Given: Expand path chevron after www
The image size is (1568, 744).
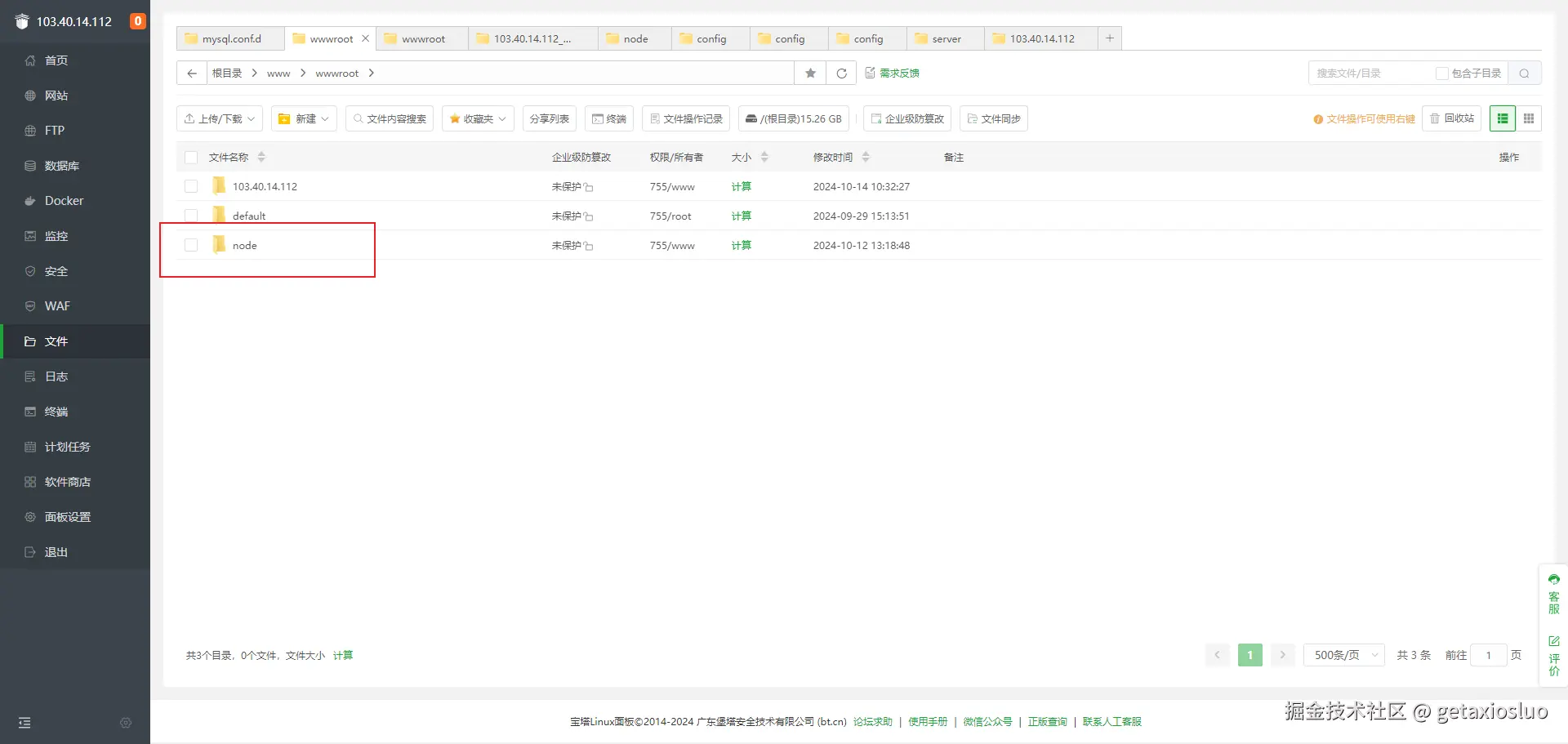Looking at the screenshot, I should coord(303,74).
